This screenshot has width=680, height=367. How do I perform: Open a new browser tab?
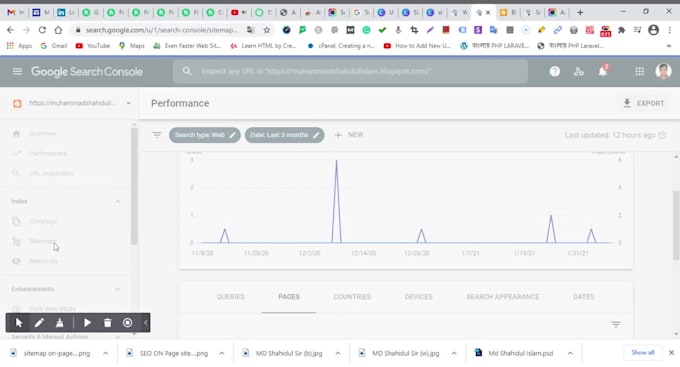click(580, 13)
